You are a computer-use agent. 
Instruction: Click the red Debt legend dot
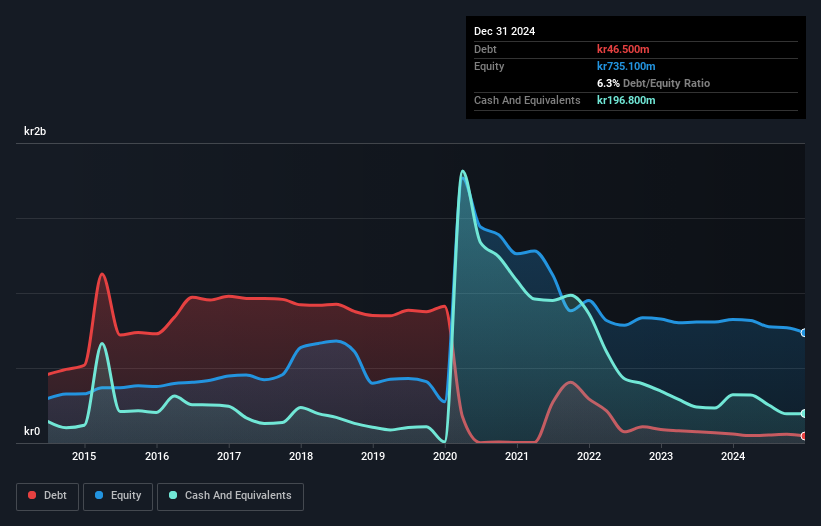pyautogui.click(x=32, y=495)
